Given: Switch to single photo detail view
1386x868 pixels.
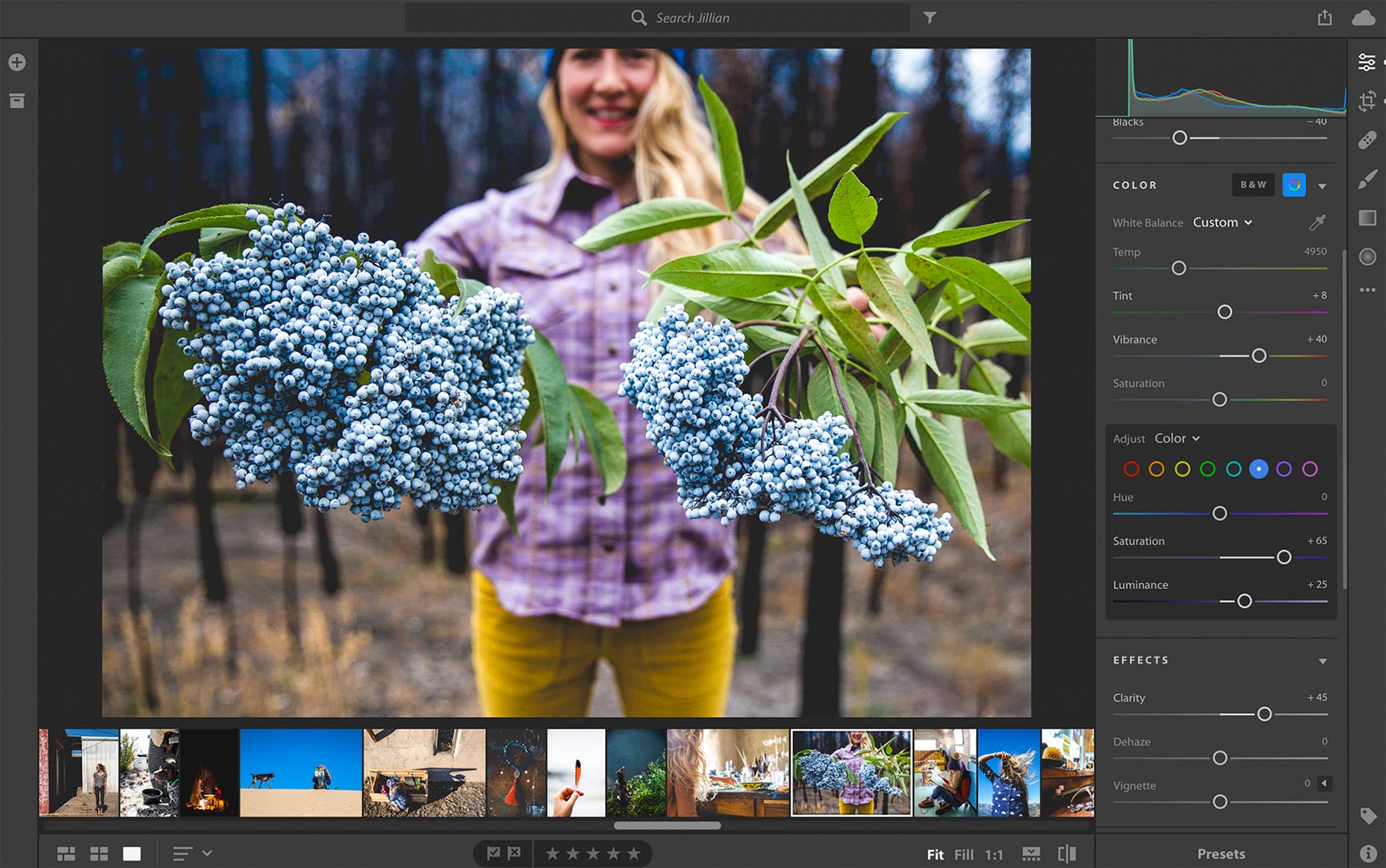Looking at the screenshot, I should pyautogui.click(x=132, y=854).
